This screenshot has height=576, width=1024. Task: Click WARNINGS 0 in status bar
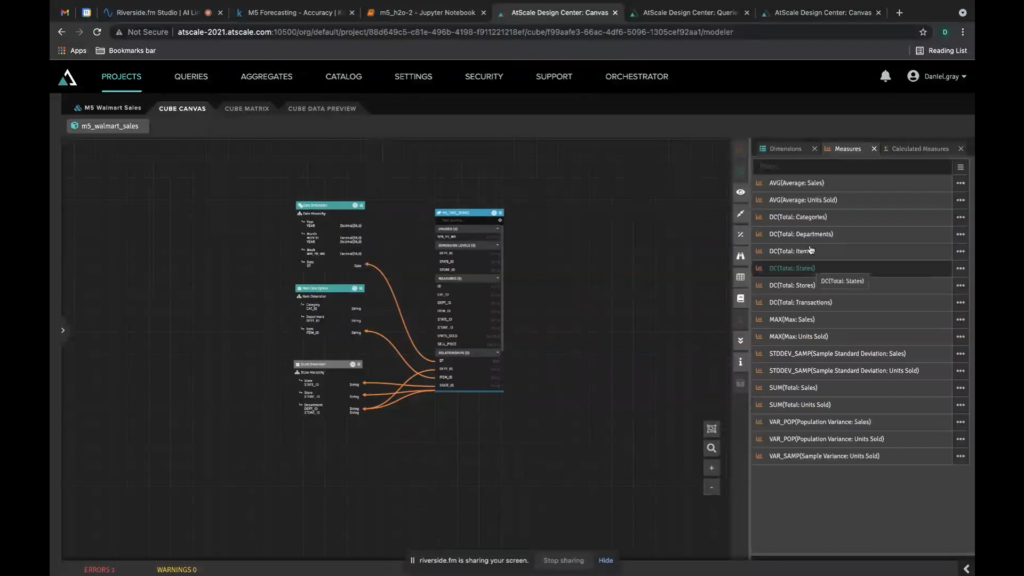[176, 569]
